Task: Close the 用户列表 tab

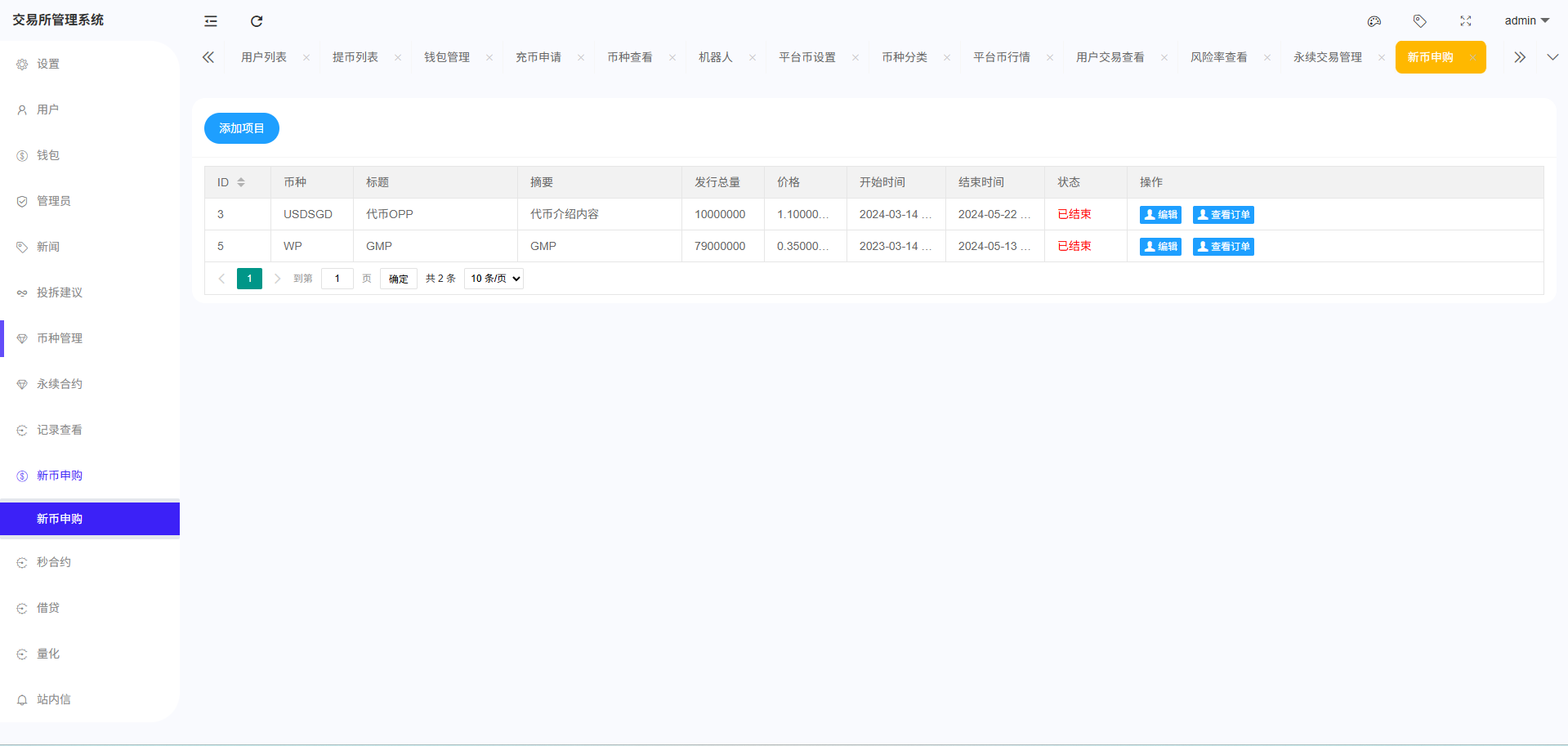Action: click(x=306, y=57)
